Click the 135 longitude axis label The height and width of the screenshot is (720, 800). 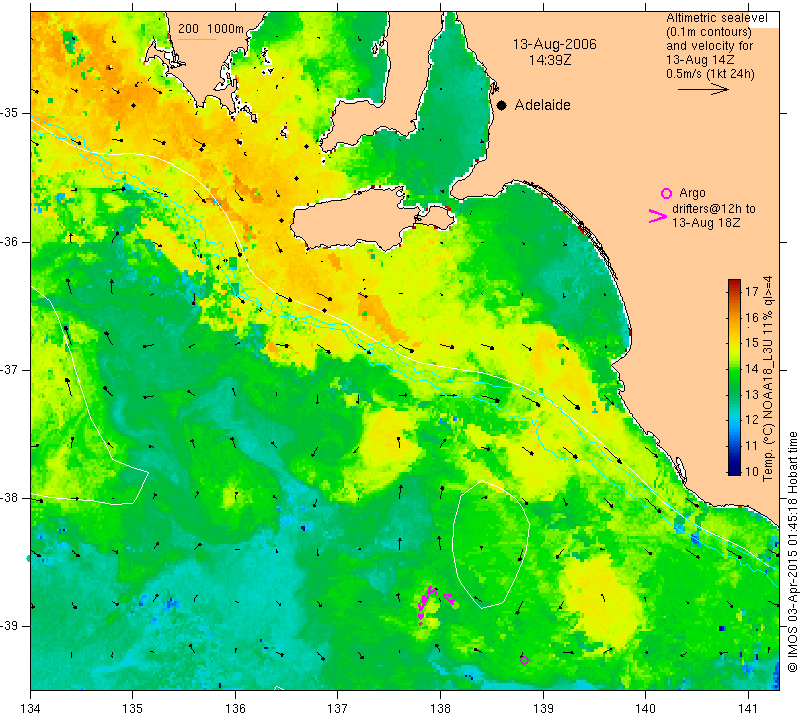133,709
